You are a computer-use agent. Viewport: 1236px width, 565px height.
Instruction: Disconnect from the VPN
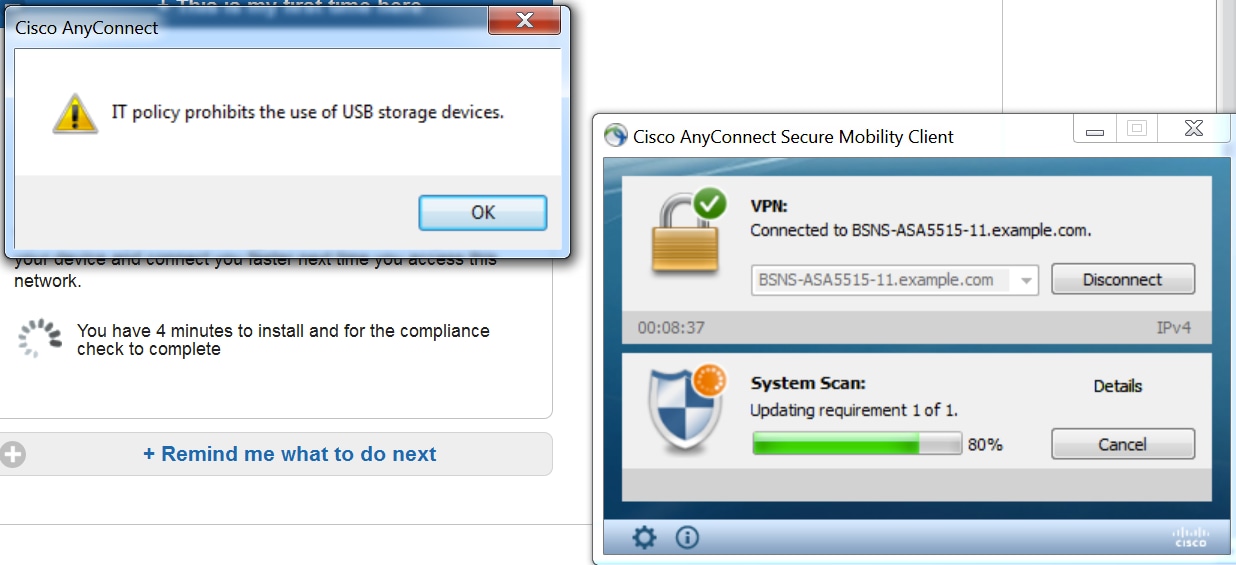[1123, 280]
